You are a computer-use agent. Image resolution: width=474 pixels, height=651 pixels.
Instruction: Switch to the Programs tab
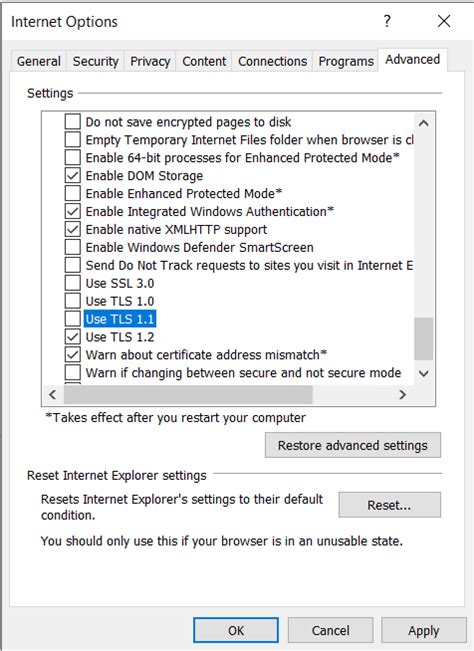[x=346, y=61]
